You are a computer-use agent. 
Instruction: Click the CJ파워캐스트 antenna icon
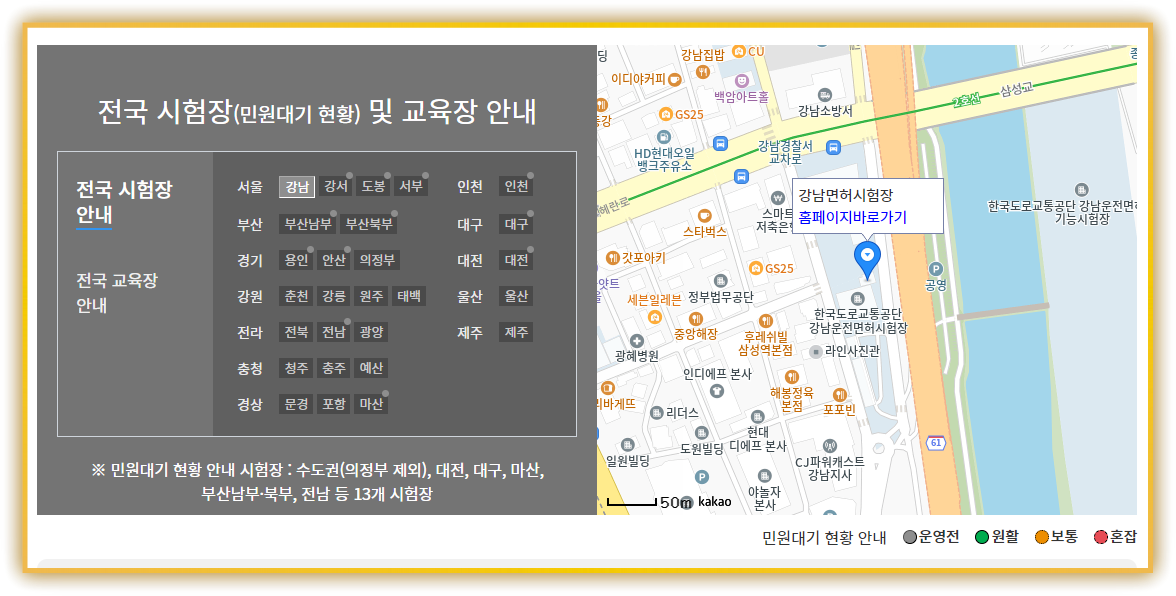829,447
